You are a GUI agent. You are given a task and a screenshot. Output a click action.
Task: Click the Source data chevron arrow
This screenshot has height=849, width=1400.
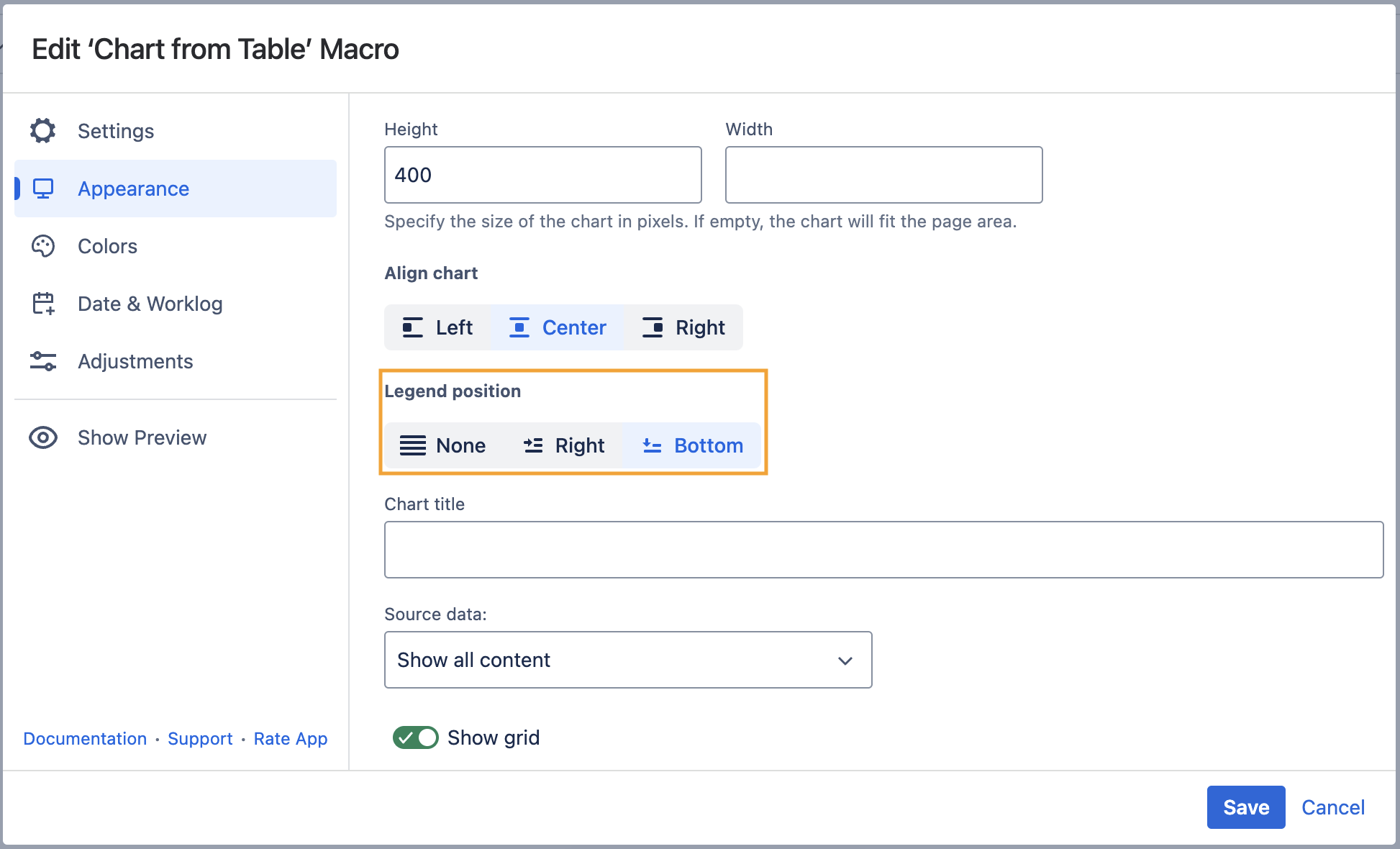(845, 660)
